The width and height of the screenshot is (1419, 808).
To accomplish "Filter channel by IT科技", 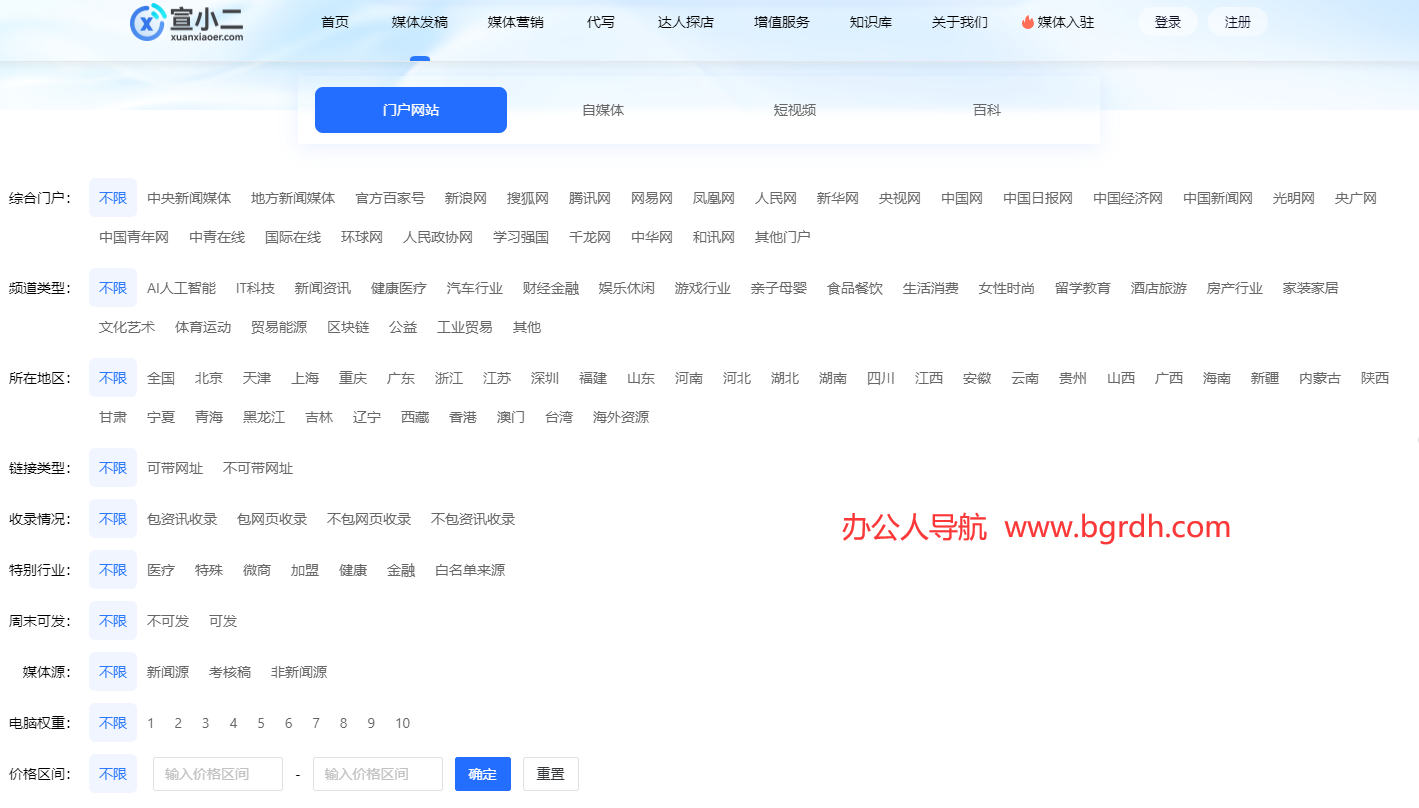I will [255, 288].
